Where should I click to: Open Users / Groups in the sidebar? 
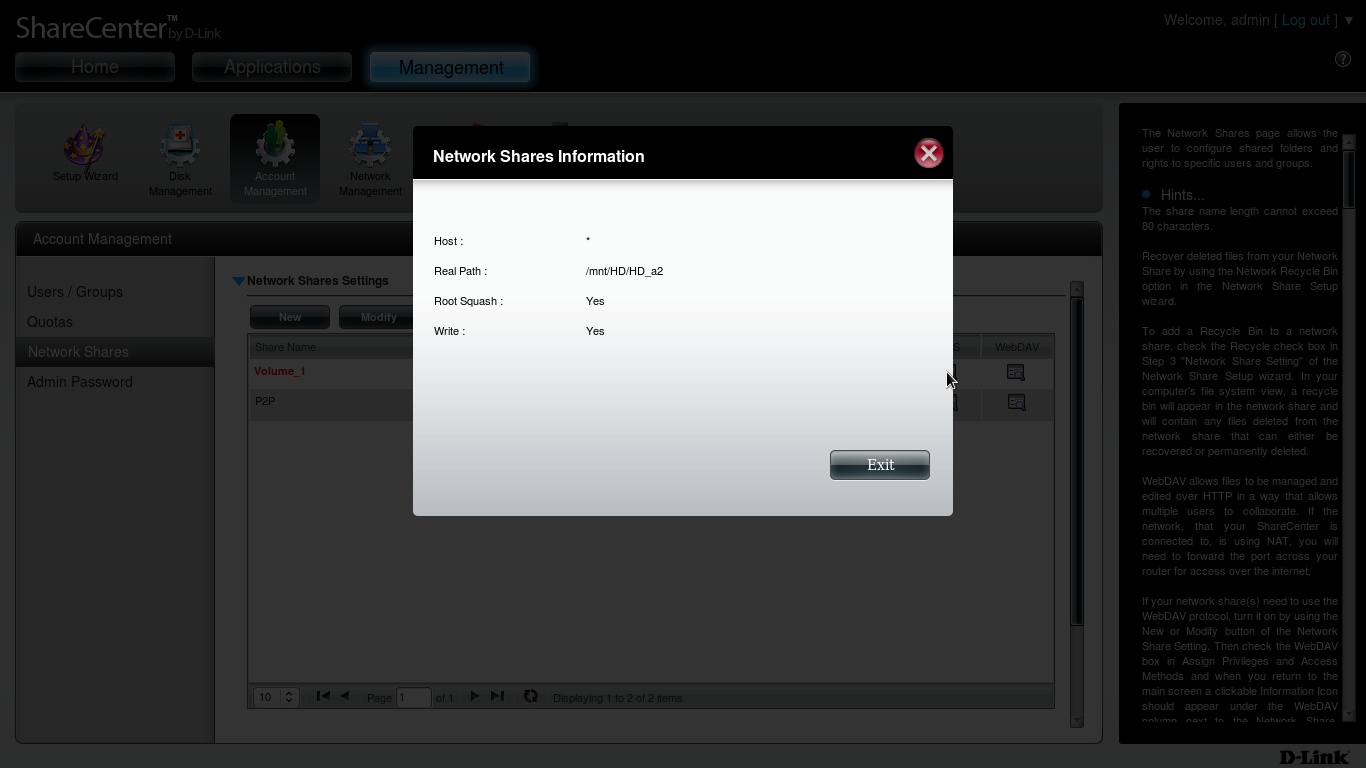75,292
